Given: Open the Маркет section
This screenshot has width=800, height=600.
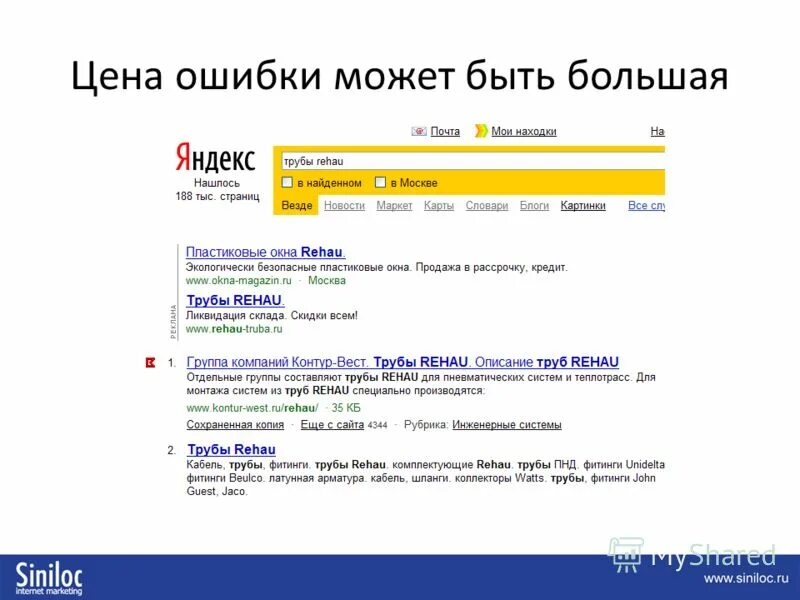Looking at the screenshot, I should 393,206.
